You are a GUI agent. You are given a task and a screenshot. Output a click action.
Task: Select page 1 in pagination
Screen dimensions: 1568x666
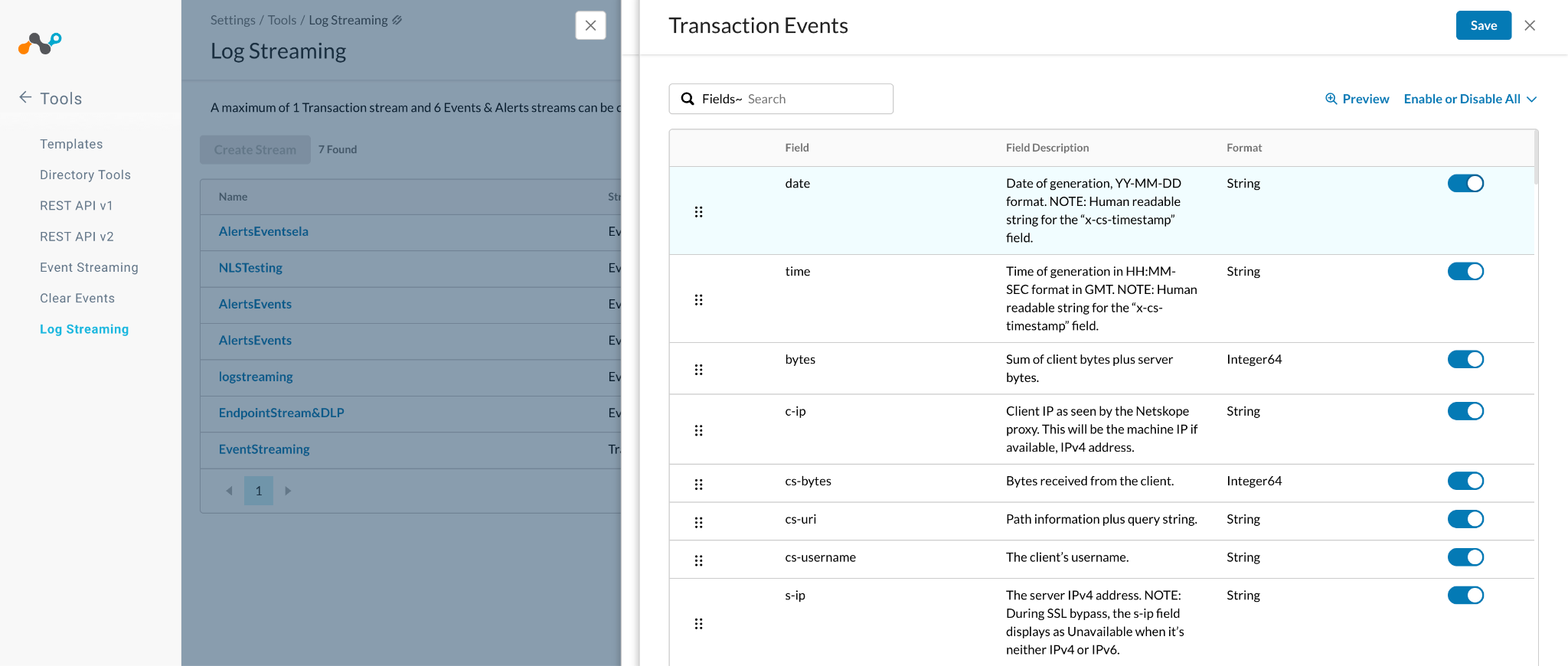[259, 491]
